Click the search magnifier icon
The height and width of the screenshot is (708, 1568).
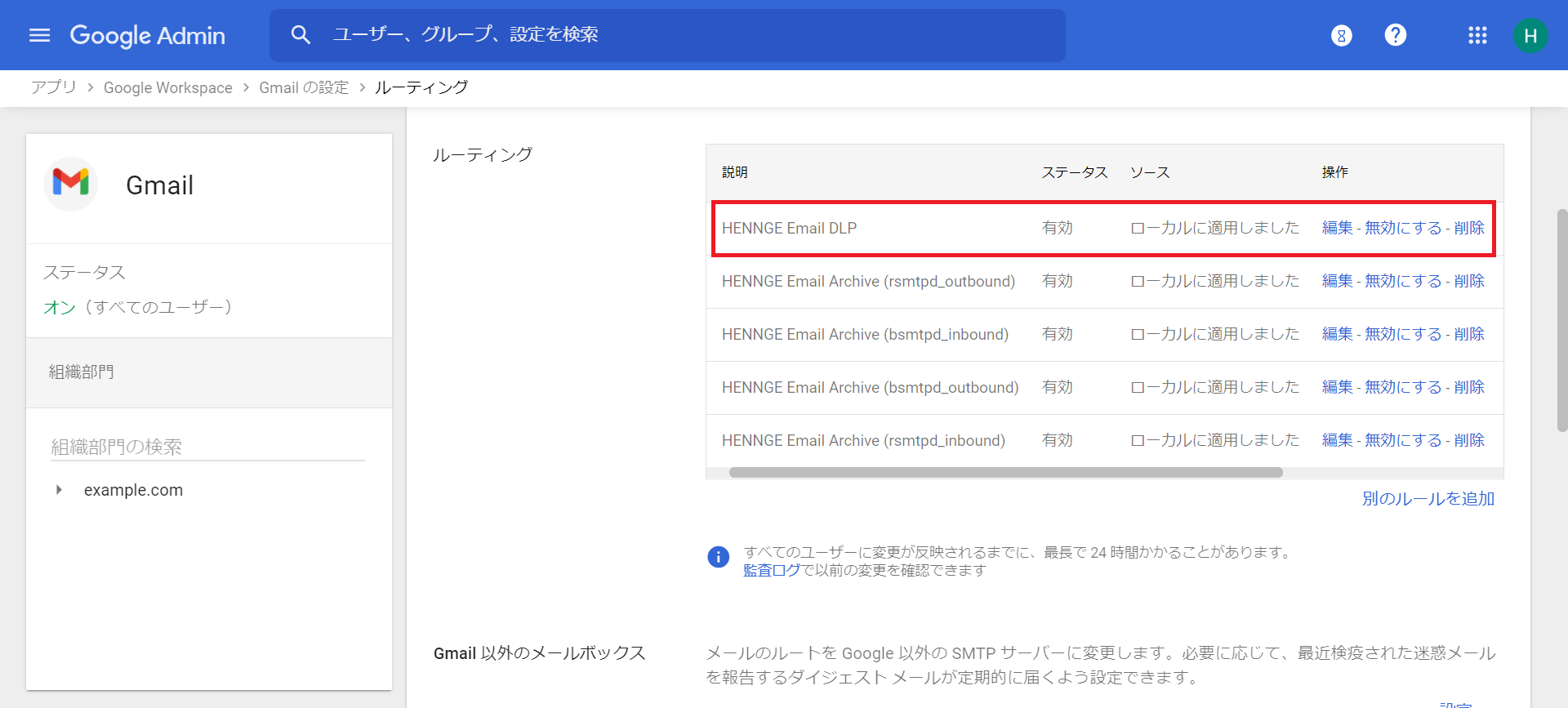coord(301,34)
